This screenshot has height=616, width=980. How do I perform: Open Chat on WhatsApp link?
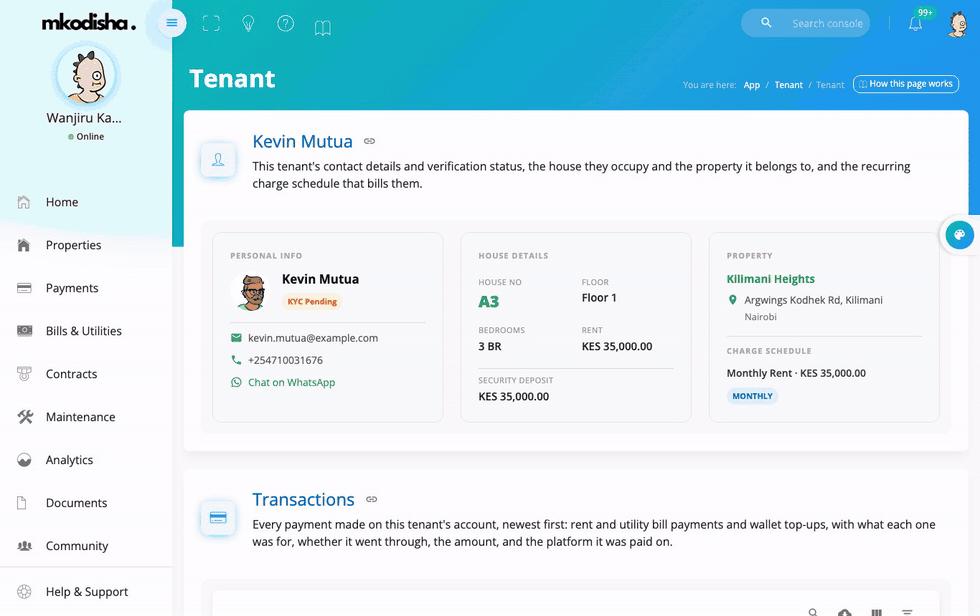[291, 382]
